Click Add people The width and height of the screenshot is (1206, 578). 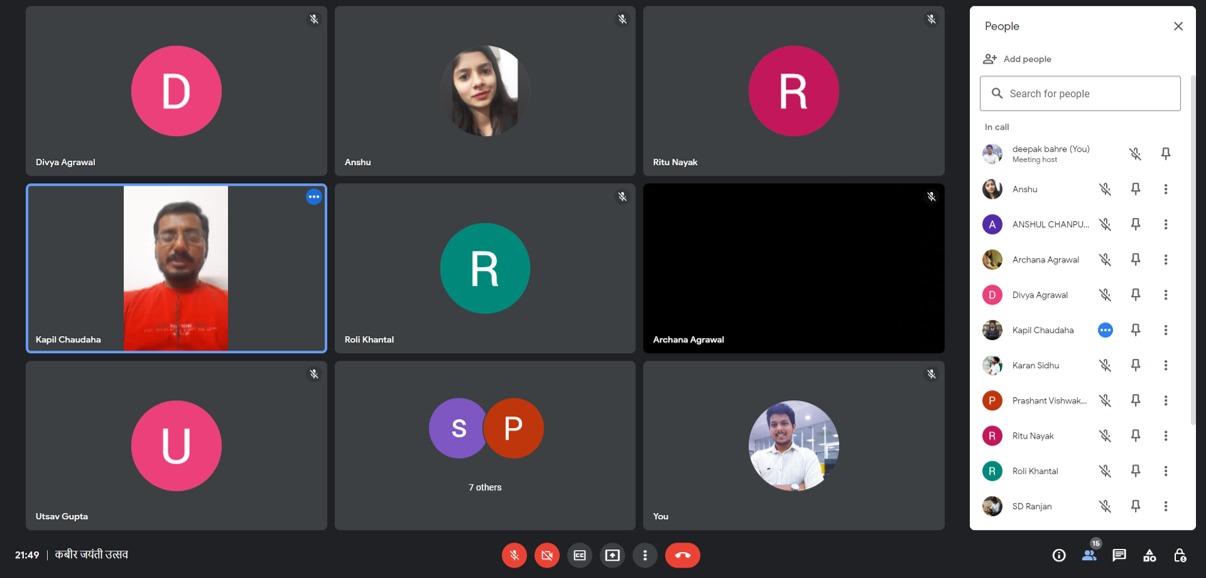[1018, 59]
